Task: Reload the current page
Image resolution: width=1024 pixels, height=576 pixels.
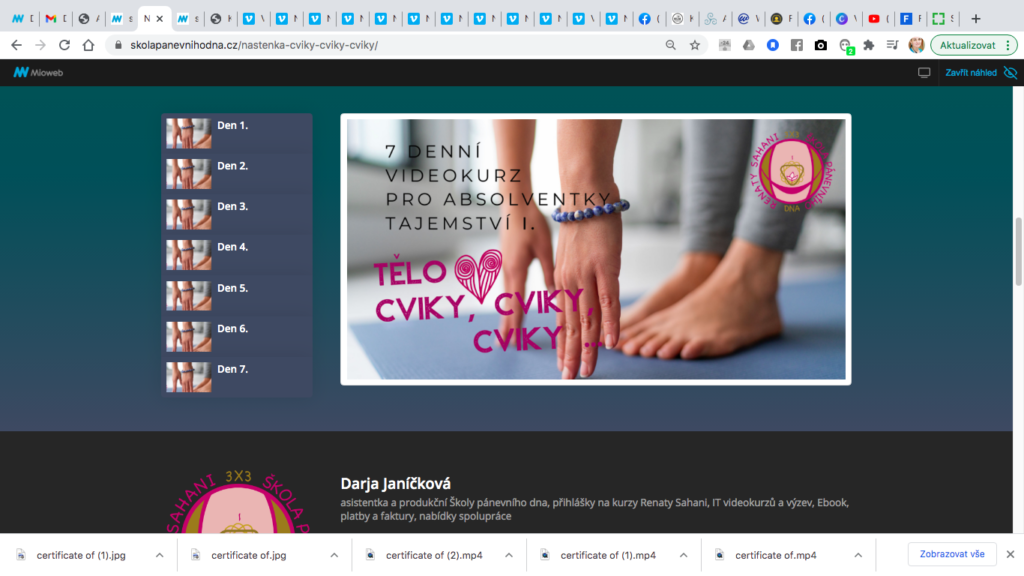Action: pyautogui.click(x=64, y=45)
